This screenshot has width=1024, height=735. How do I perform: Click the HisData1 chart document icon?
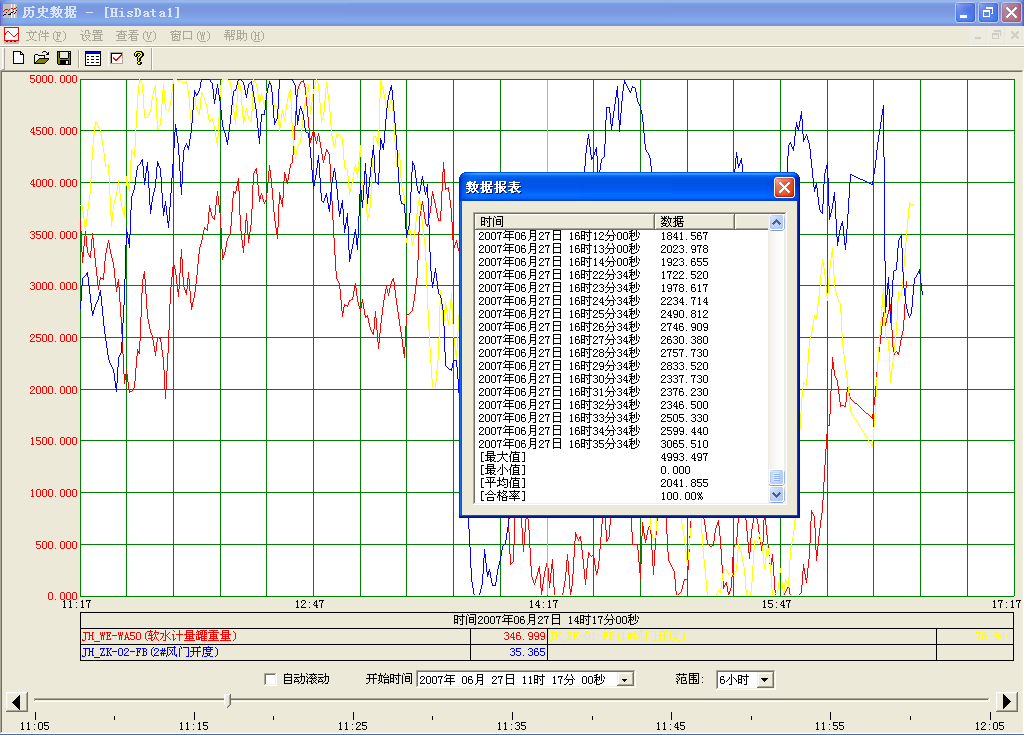tap(11, 35)
